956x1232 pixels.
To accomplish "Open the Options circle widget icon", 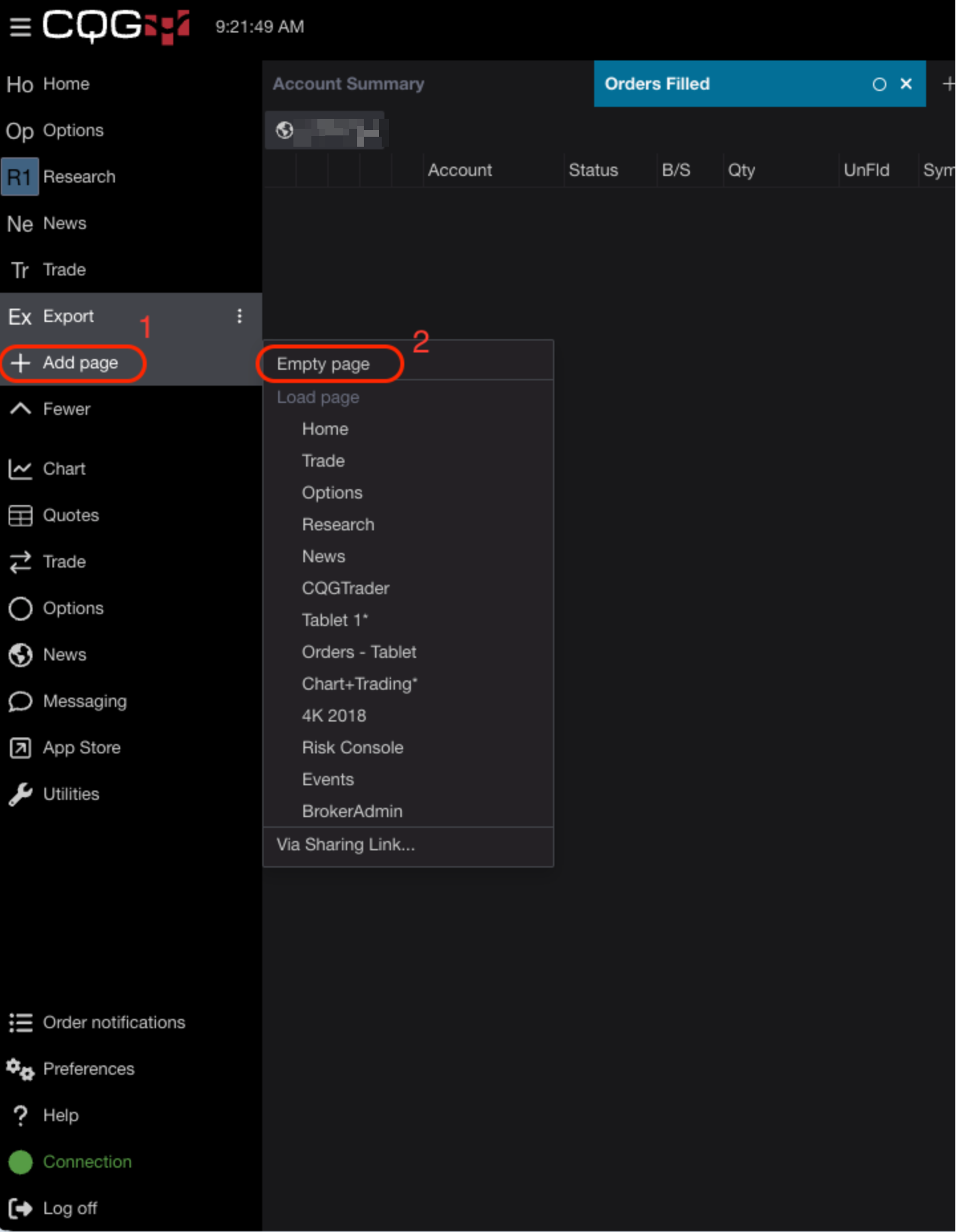I will 21,609.
